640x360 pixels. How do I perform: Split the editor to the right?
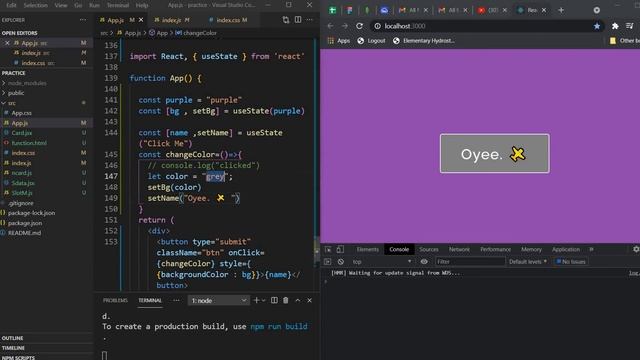(298, 20)
